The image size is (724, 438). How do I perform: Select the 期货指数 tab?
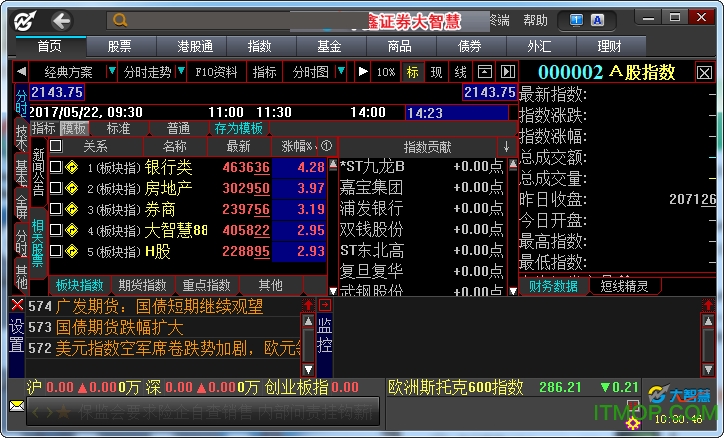pos(142,286)
